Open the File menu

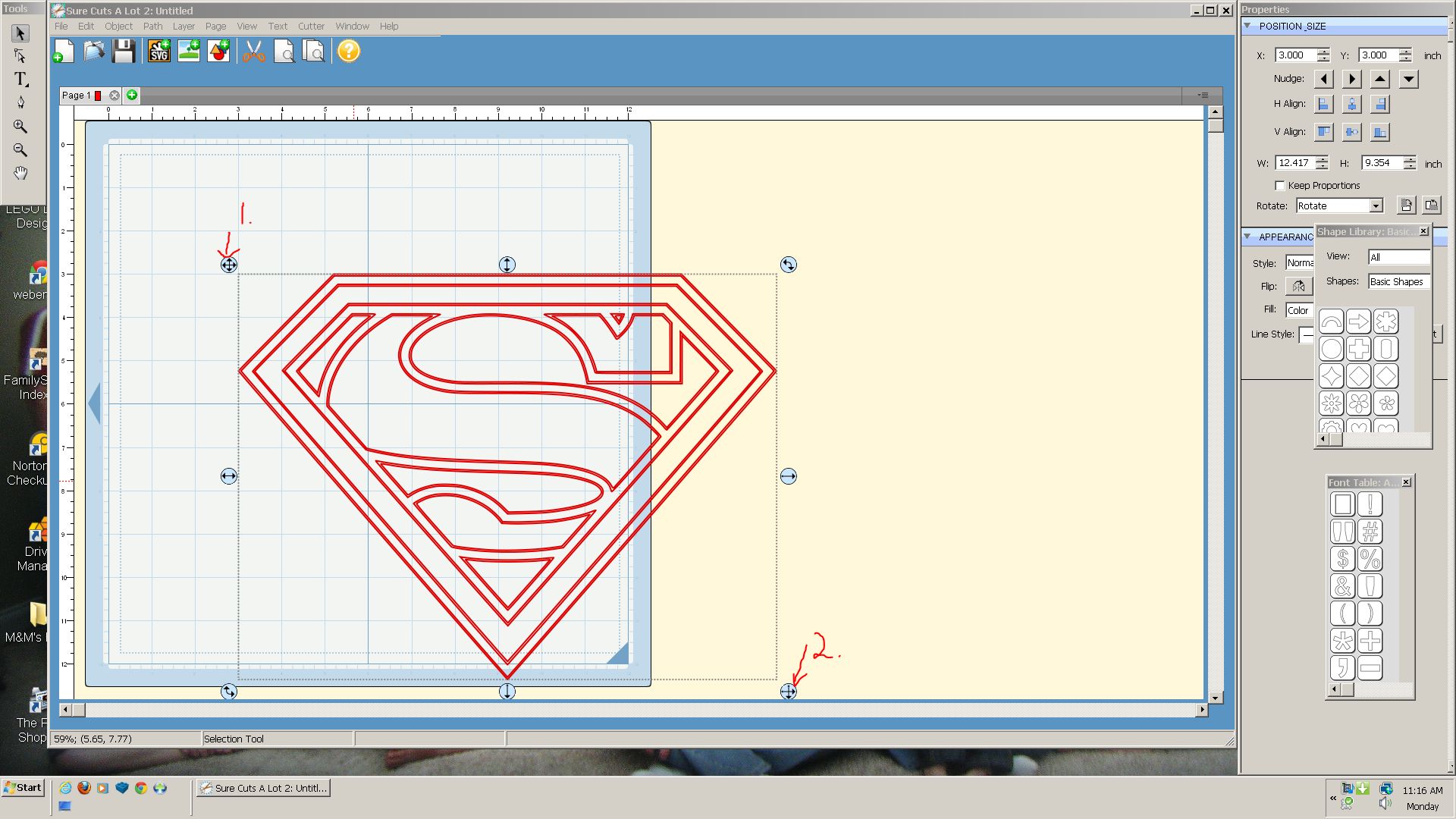(61, 26)
